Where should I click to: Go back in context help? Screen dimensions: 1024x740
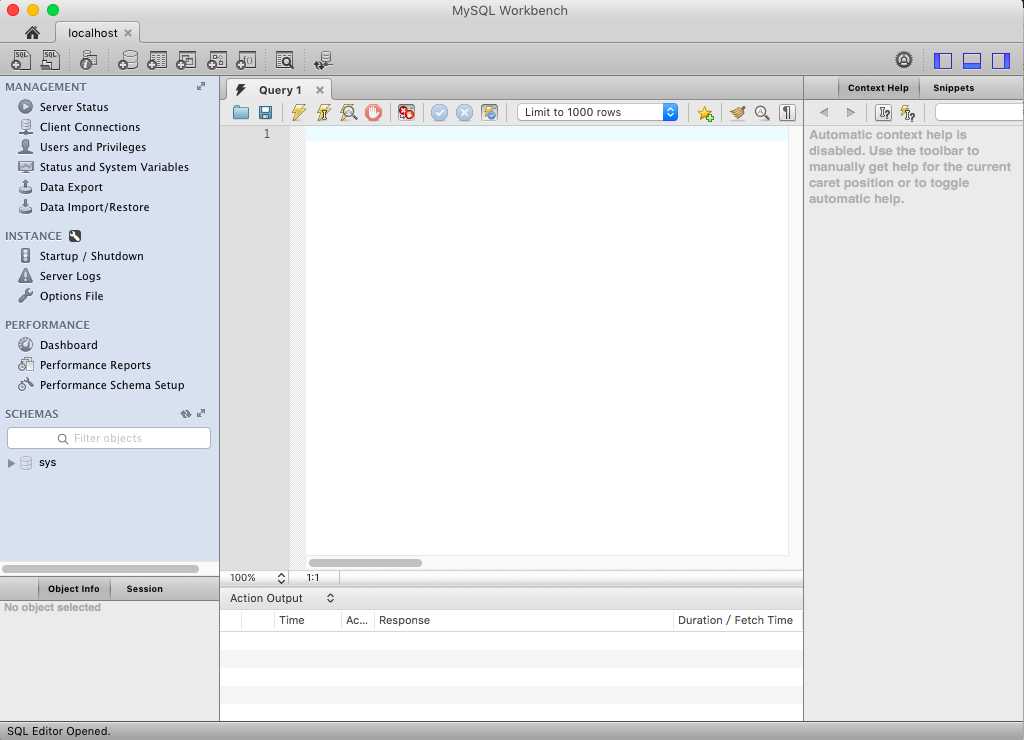pyautogui.click(x=824, y=112)
